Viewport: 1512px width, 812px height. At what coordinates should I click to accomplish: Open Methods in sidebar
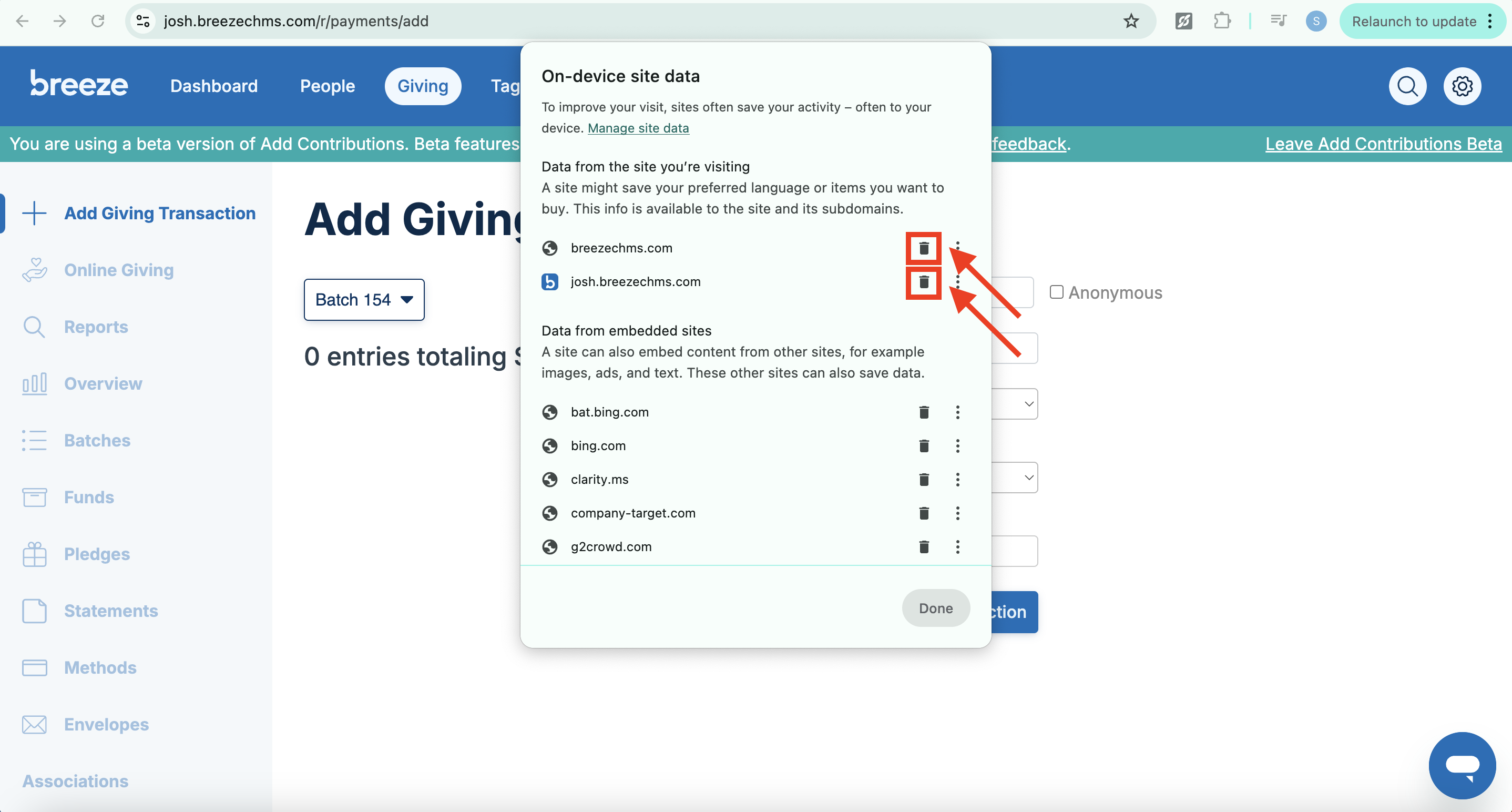(x=79, y=668)
